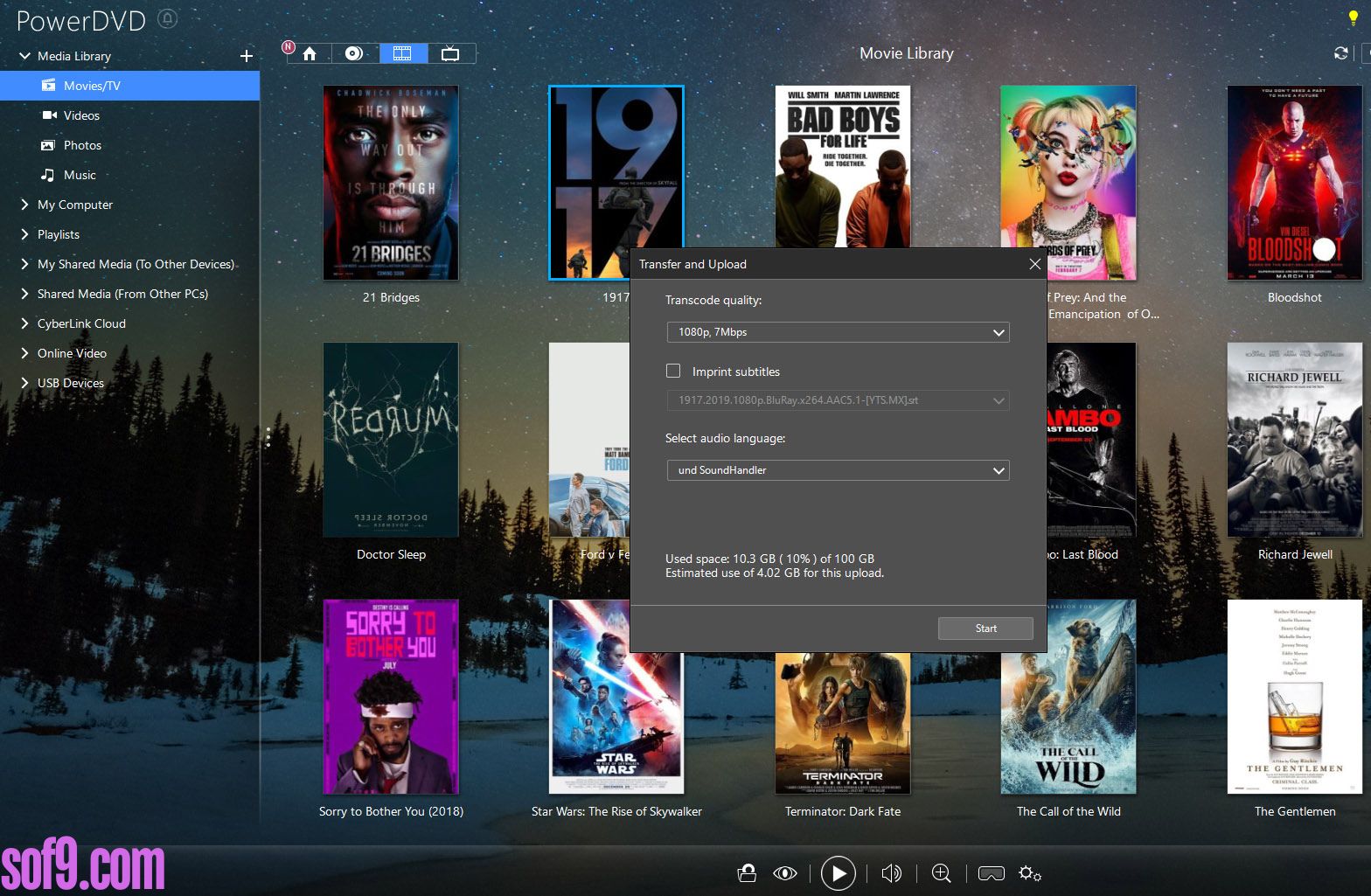Toggle the TrueTheater eye icon

785,873
